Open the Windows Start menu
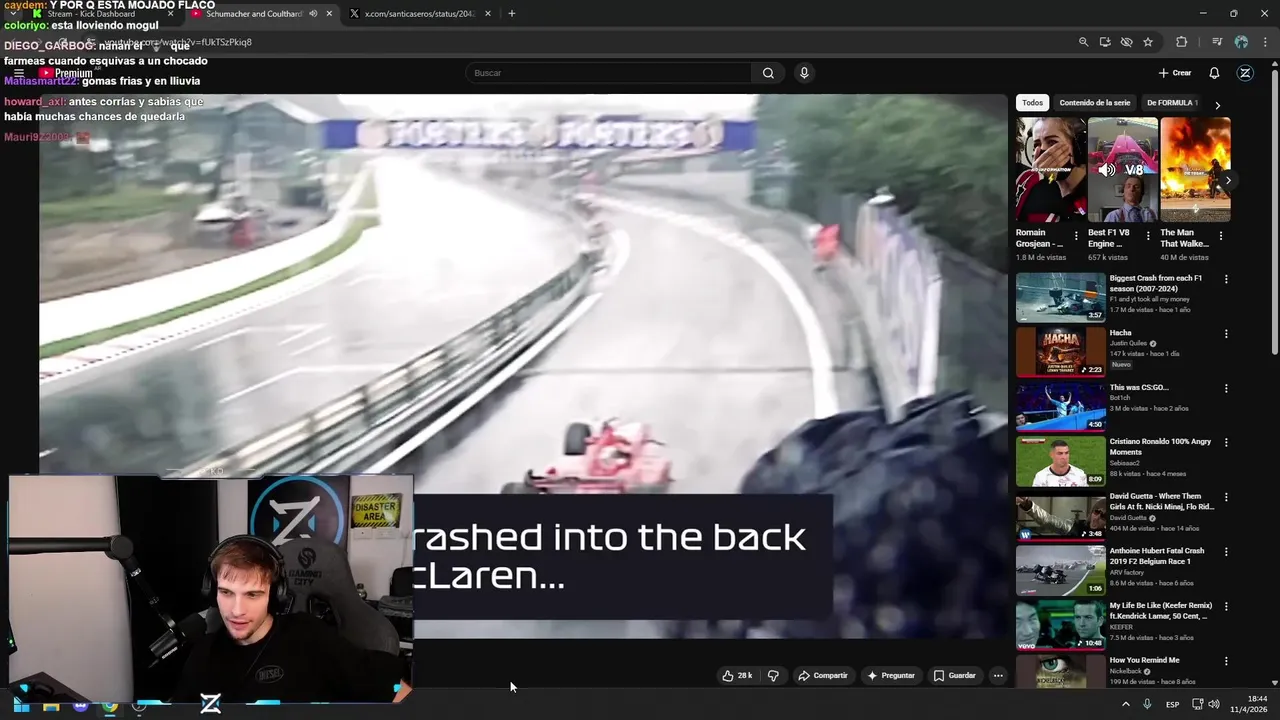The height and width of the screenshot is (720, 1280). tap(21, 705)
